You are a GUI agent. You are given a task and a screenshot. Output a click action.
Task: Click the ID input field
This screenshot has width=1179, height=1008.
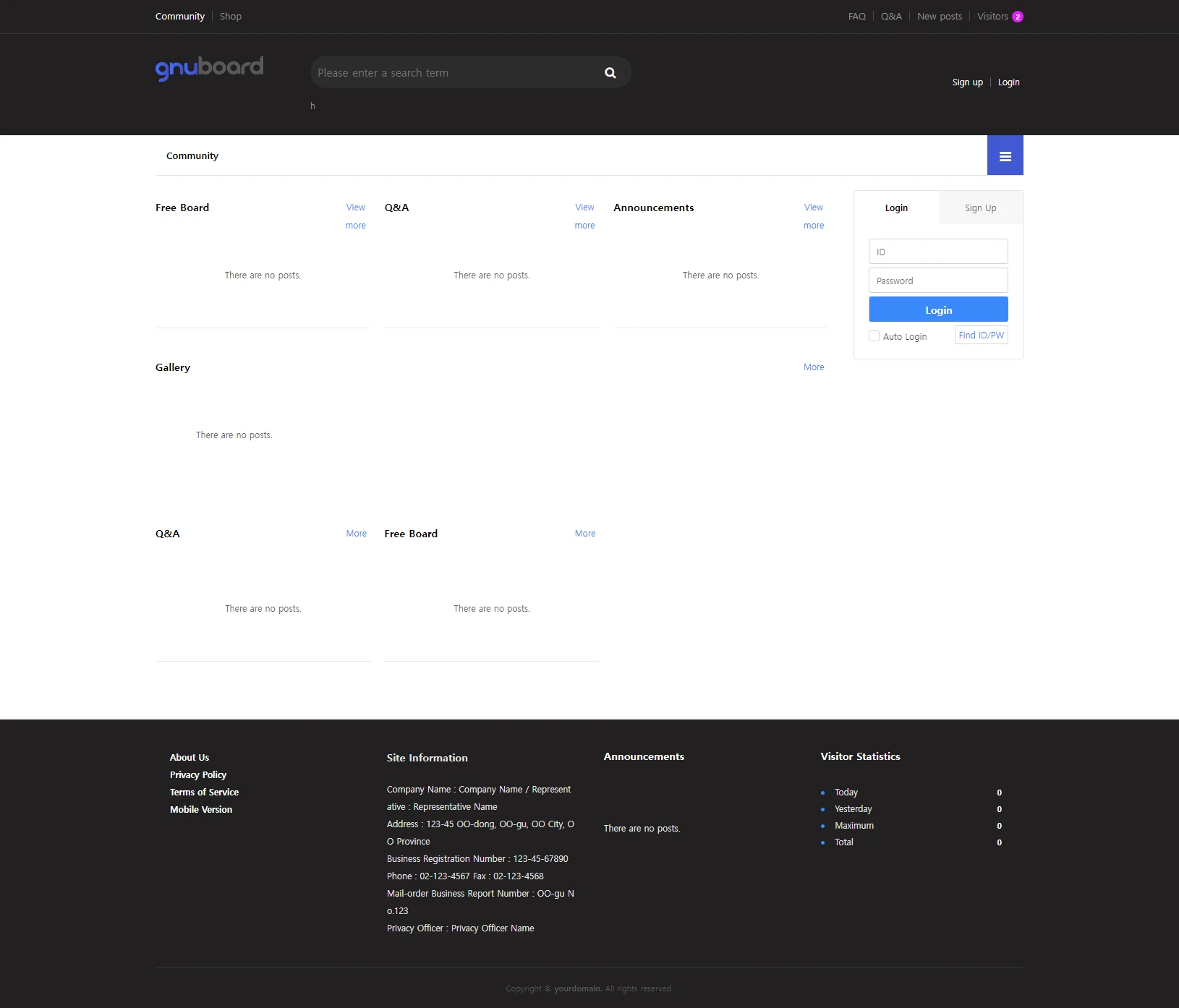(938, 252)
